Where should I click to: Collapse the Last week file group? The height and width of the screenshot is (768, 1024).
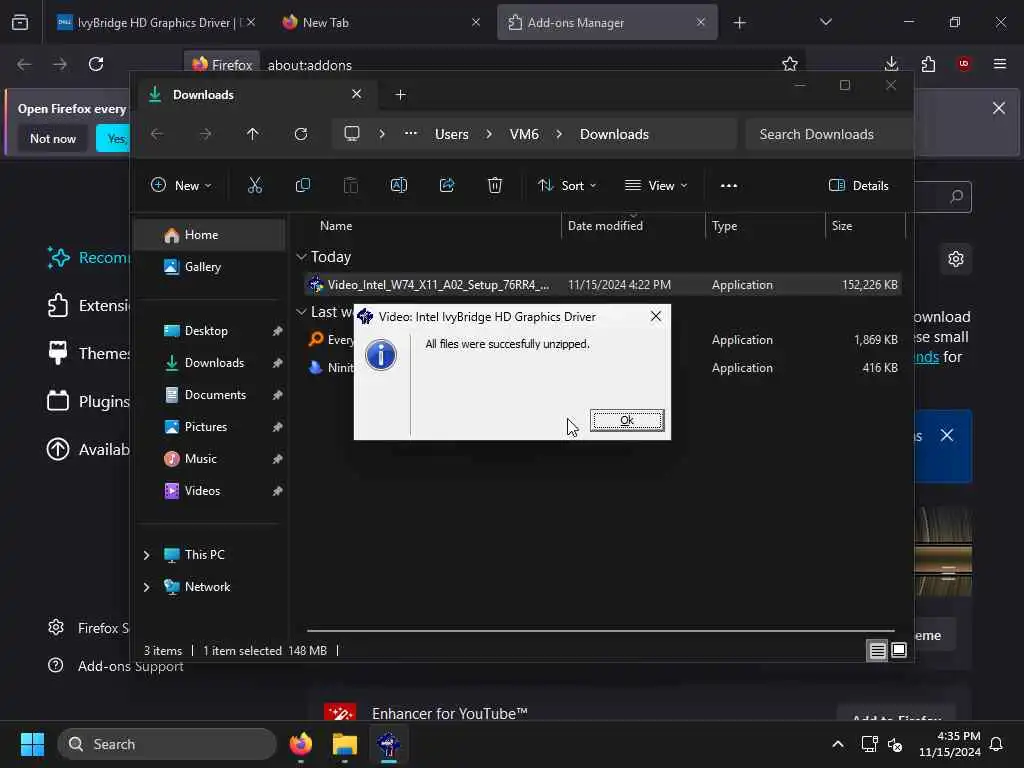301,312
